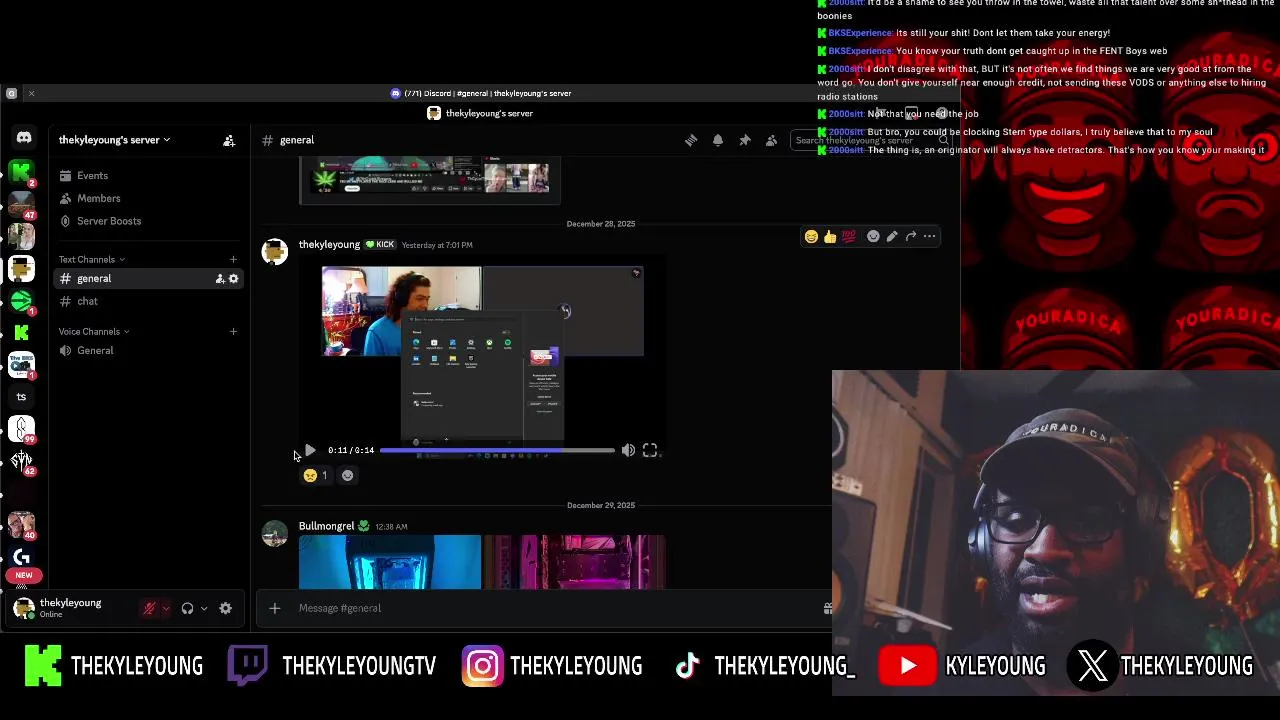Viewport: 1280px width, 720px height.
Task: Enter video fullscreen icon
Action: point(650,451)
